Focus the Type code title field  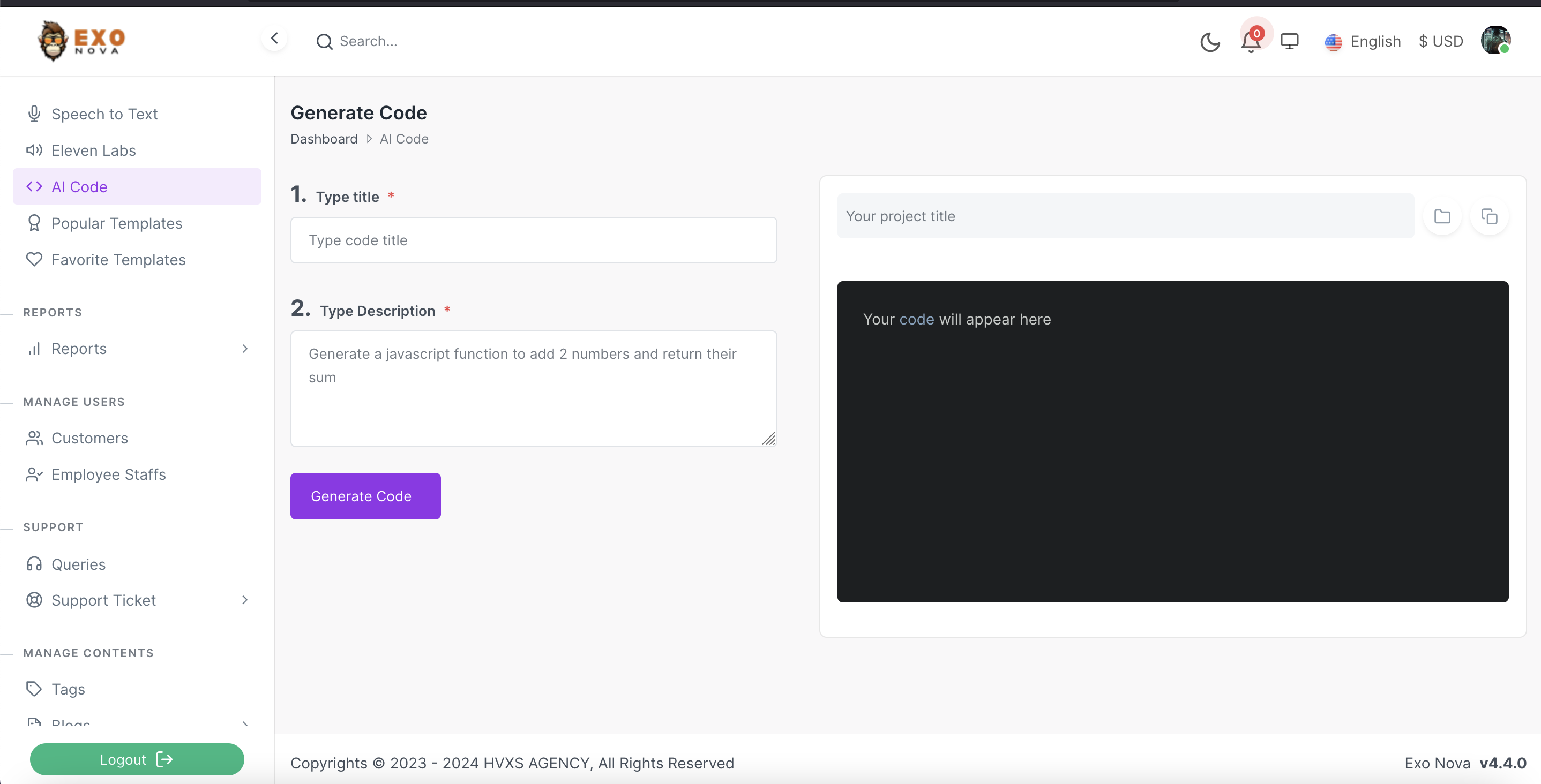coord(533,240)
